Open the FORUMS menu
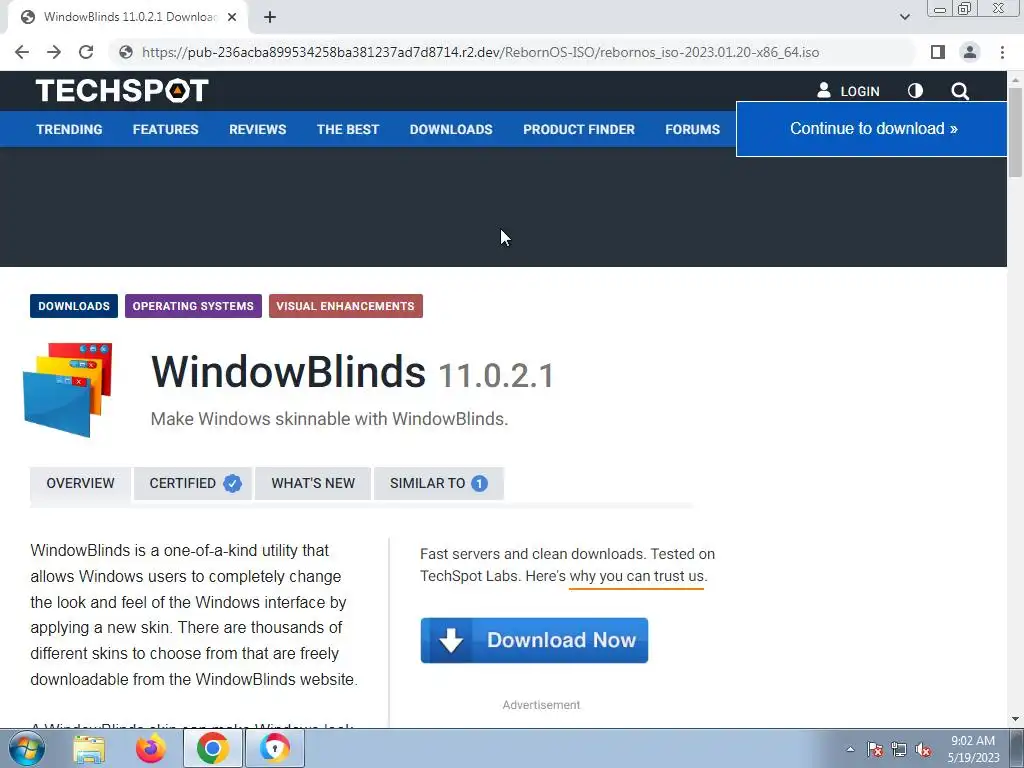Viewport: 1024px width, 768px height. (x=692, y=129)
